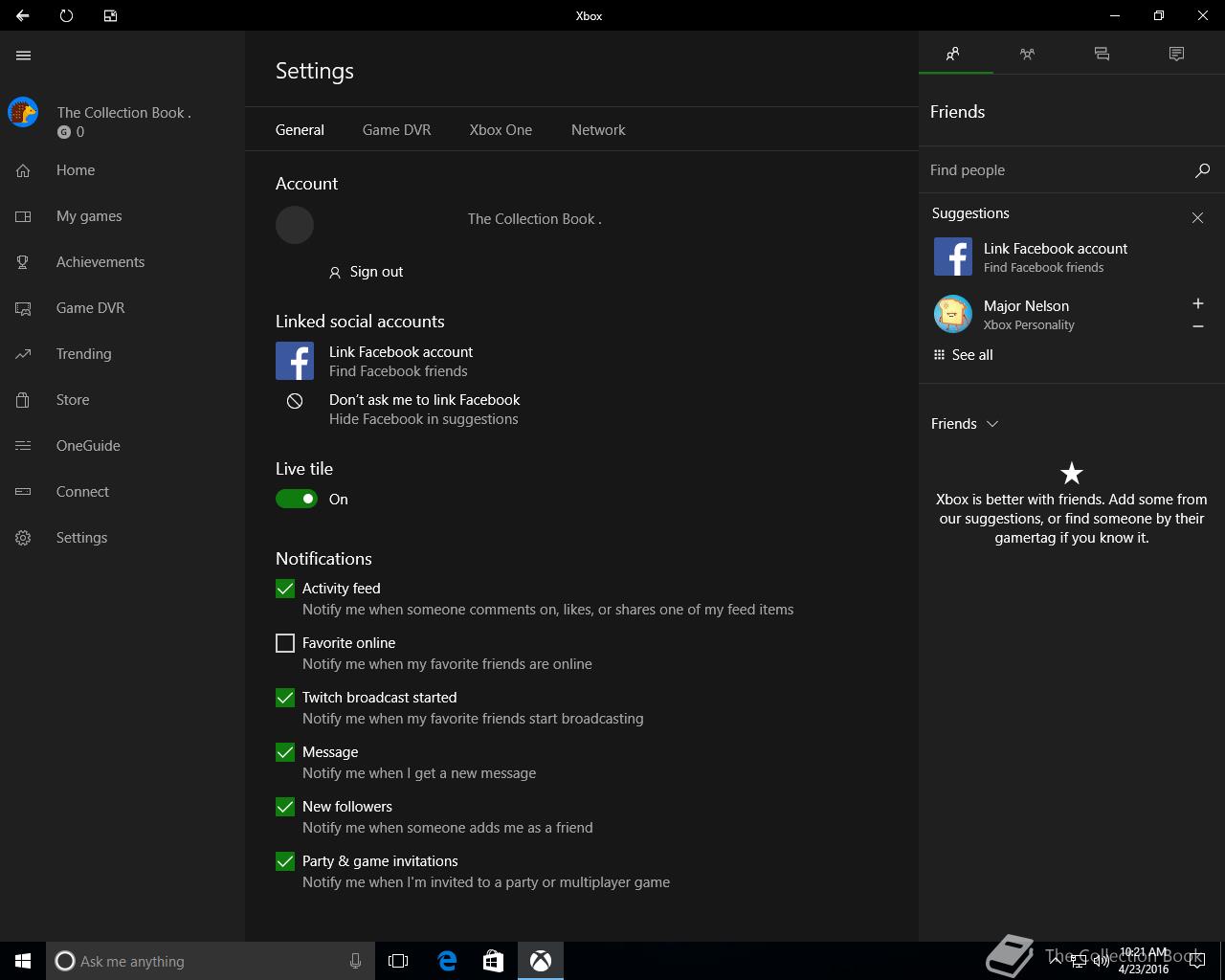Open the Home icon in sidebar

[23, 170]
